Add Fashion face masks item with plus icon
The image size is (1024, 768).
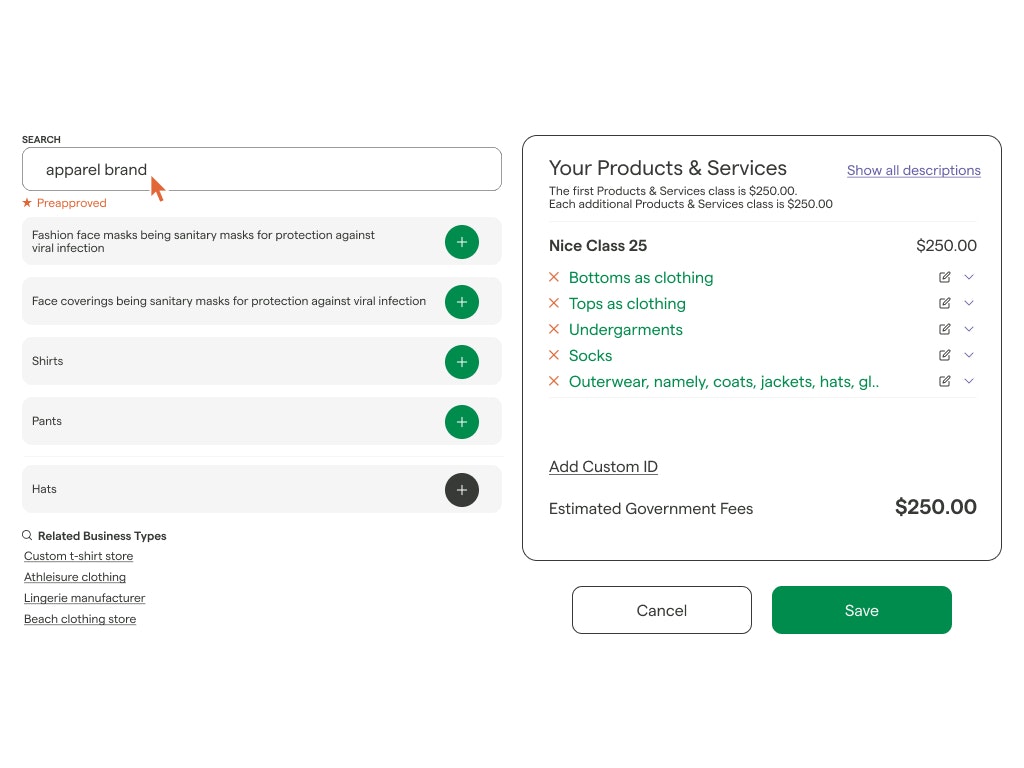(x=462, y=242)
